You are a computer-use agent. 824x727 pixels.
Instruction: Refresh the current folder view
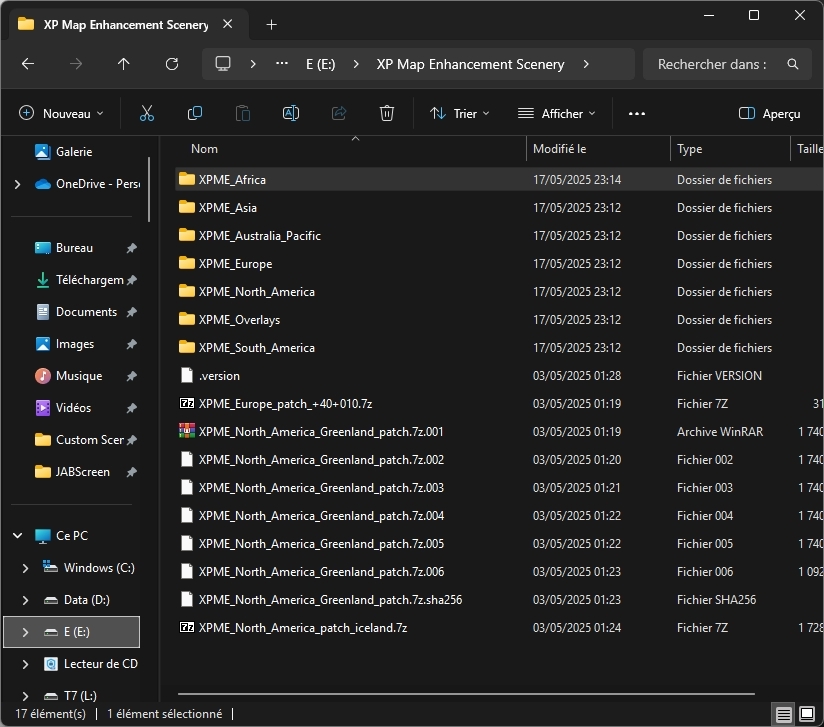(172, 64)
